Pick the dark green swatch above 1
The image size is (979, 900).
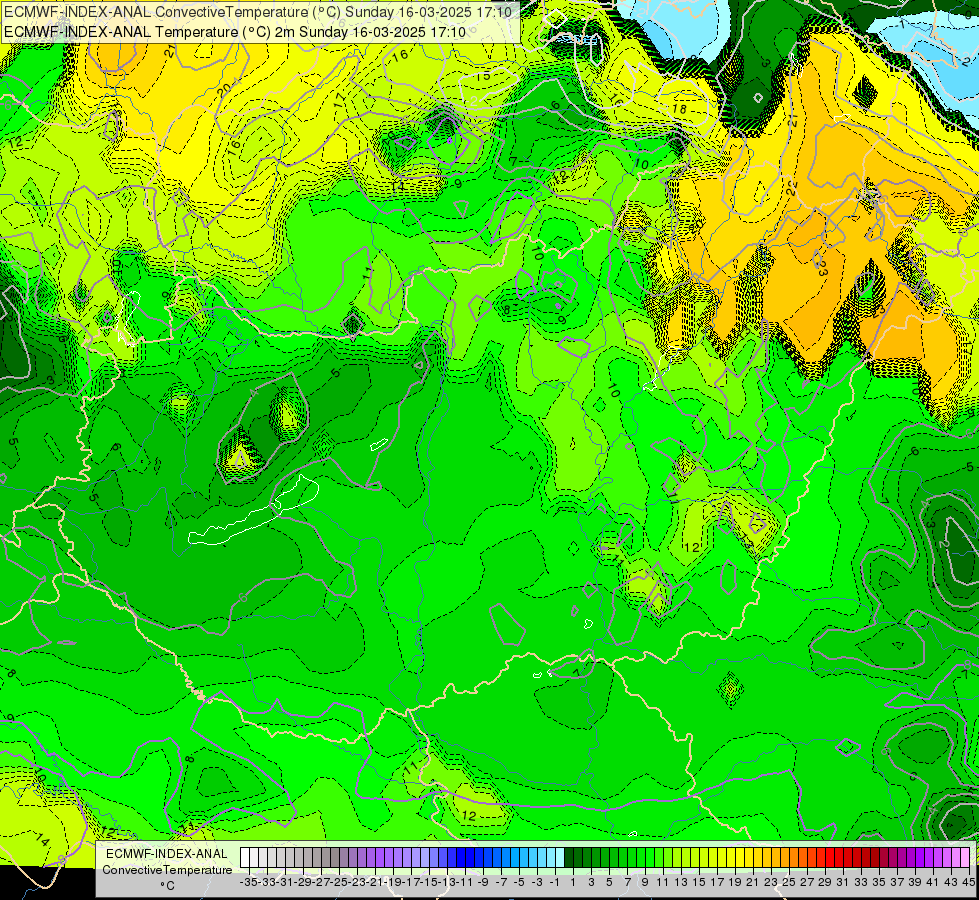point(570,858)
